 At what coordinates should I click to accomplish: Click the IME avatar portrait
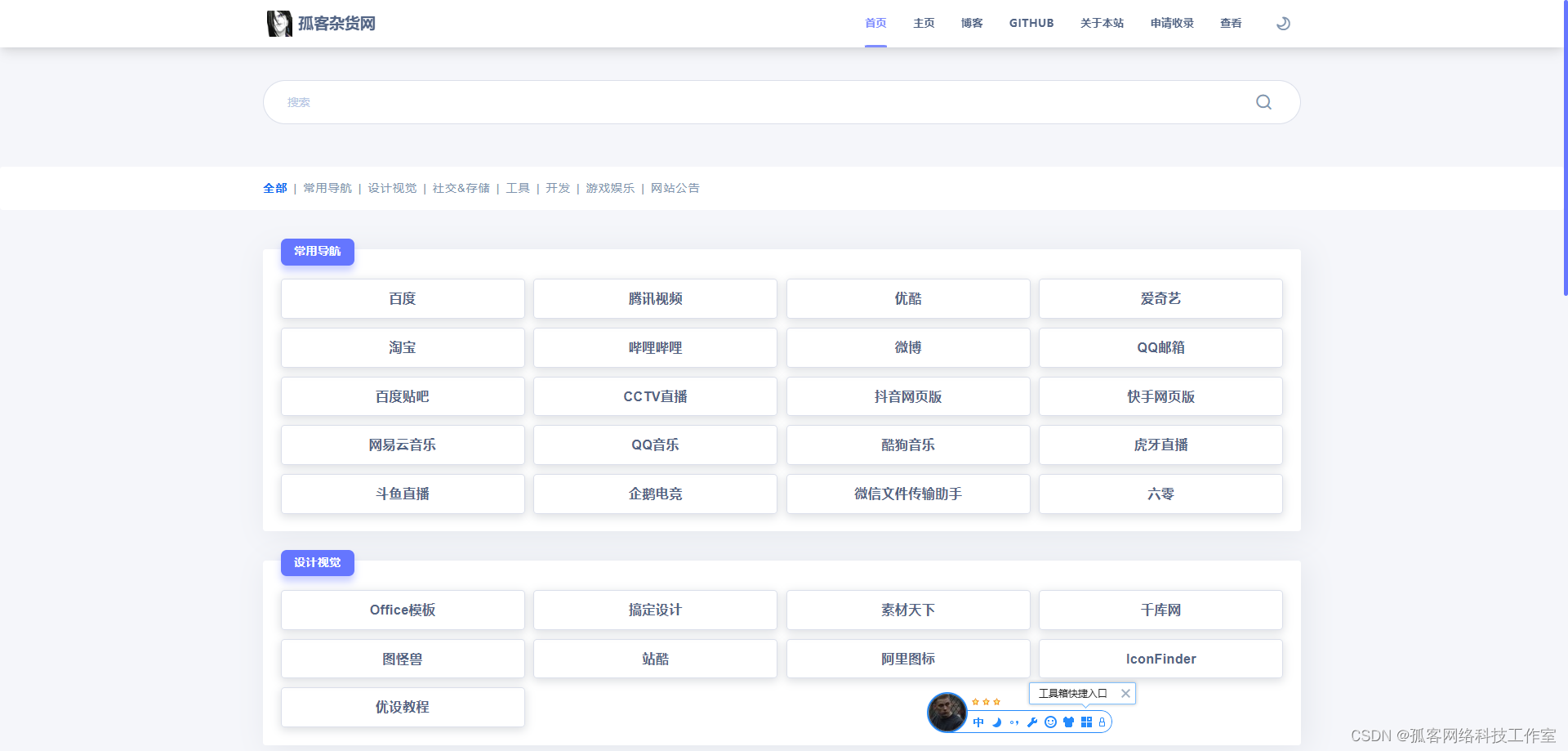(947, 713)
